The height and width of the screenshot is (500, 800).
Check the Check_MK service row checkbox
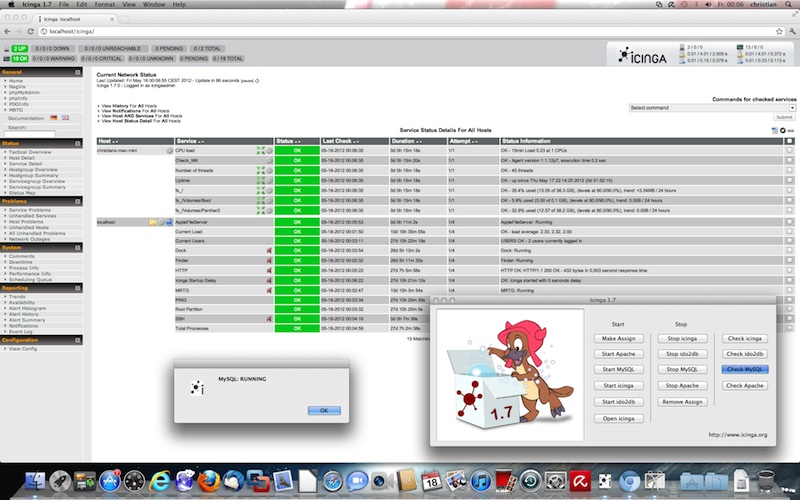pyautogui.click(x=789, y=160)
